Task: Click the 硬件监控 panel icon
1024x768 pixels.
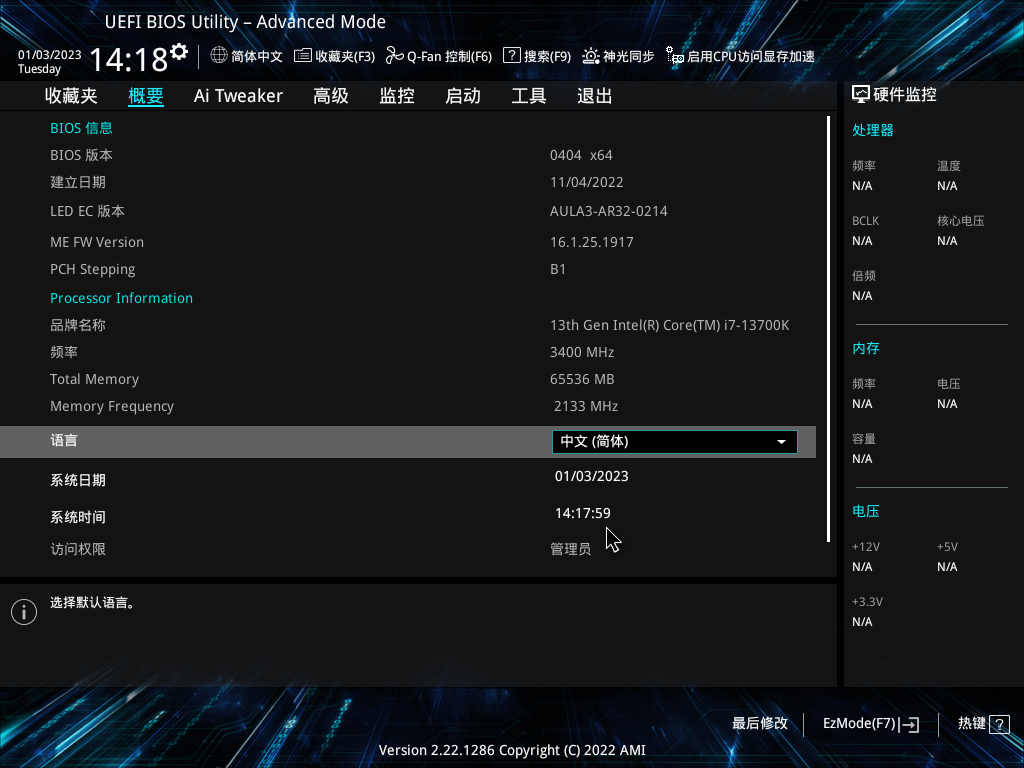Action: 862,93
